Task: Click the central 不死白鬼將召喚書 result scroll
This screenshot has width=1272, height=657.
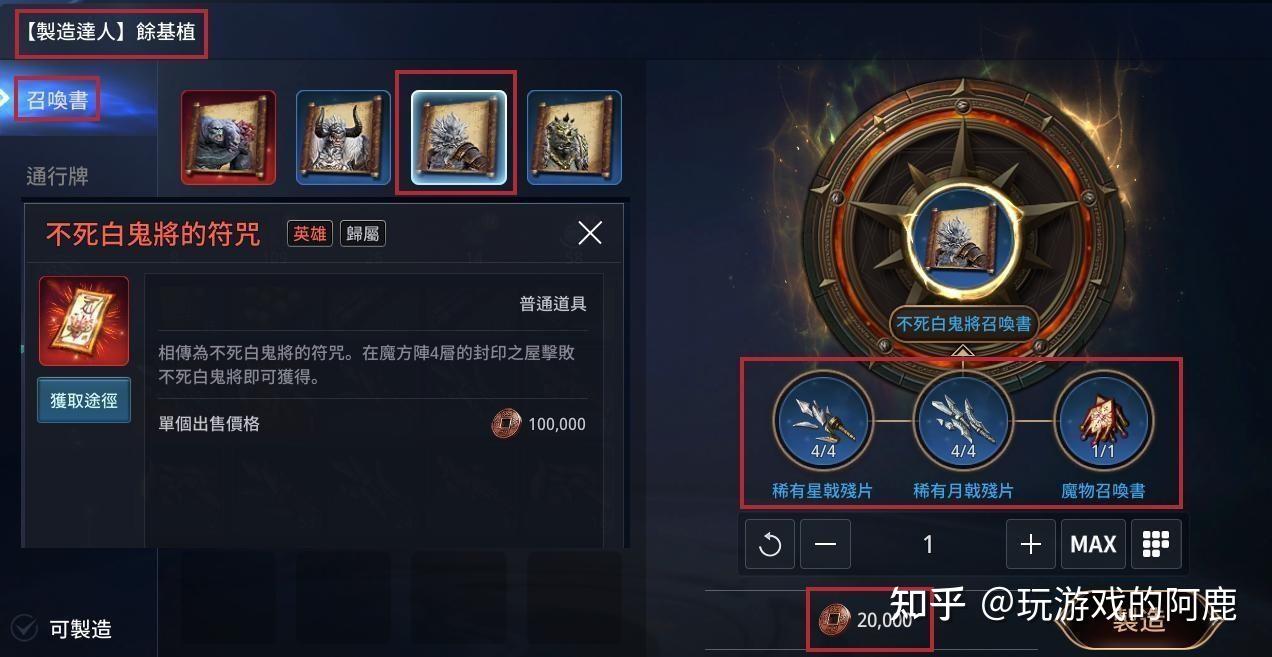Action: tap(962, 240)
